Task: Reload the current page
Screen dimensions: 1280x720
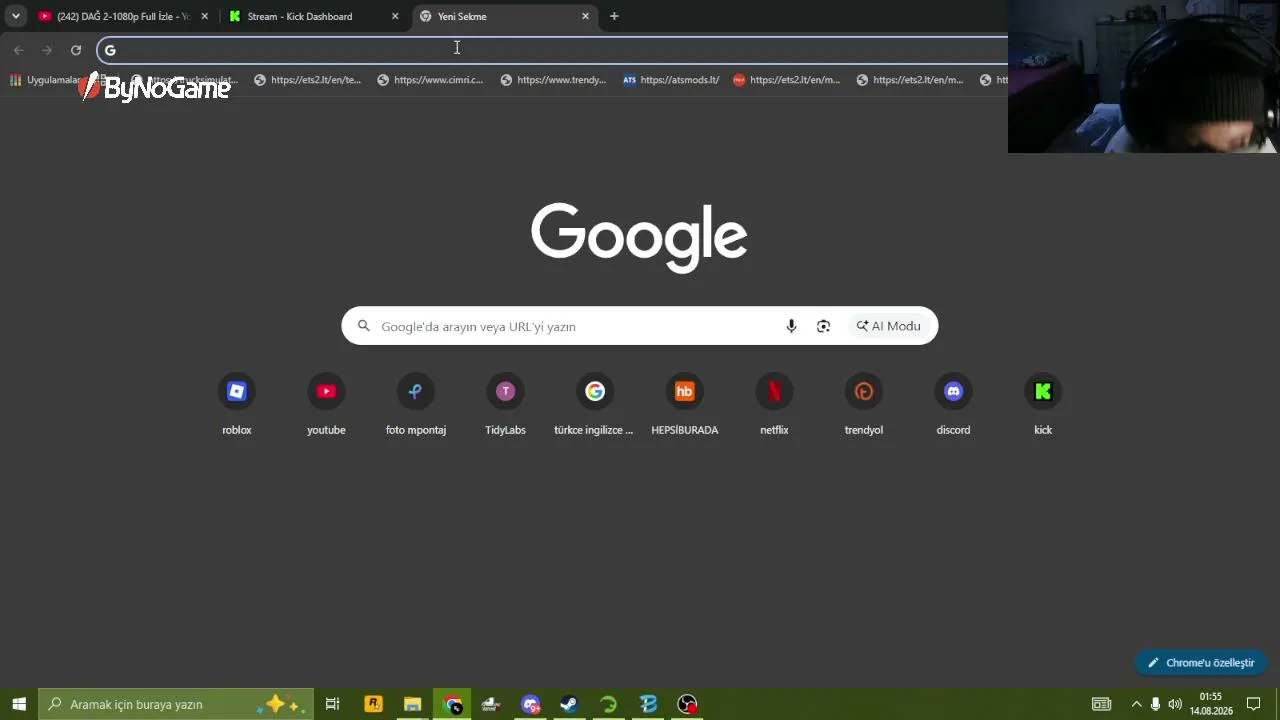Action: [76, 50]
